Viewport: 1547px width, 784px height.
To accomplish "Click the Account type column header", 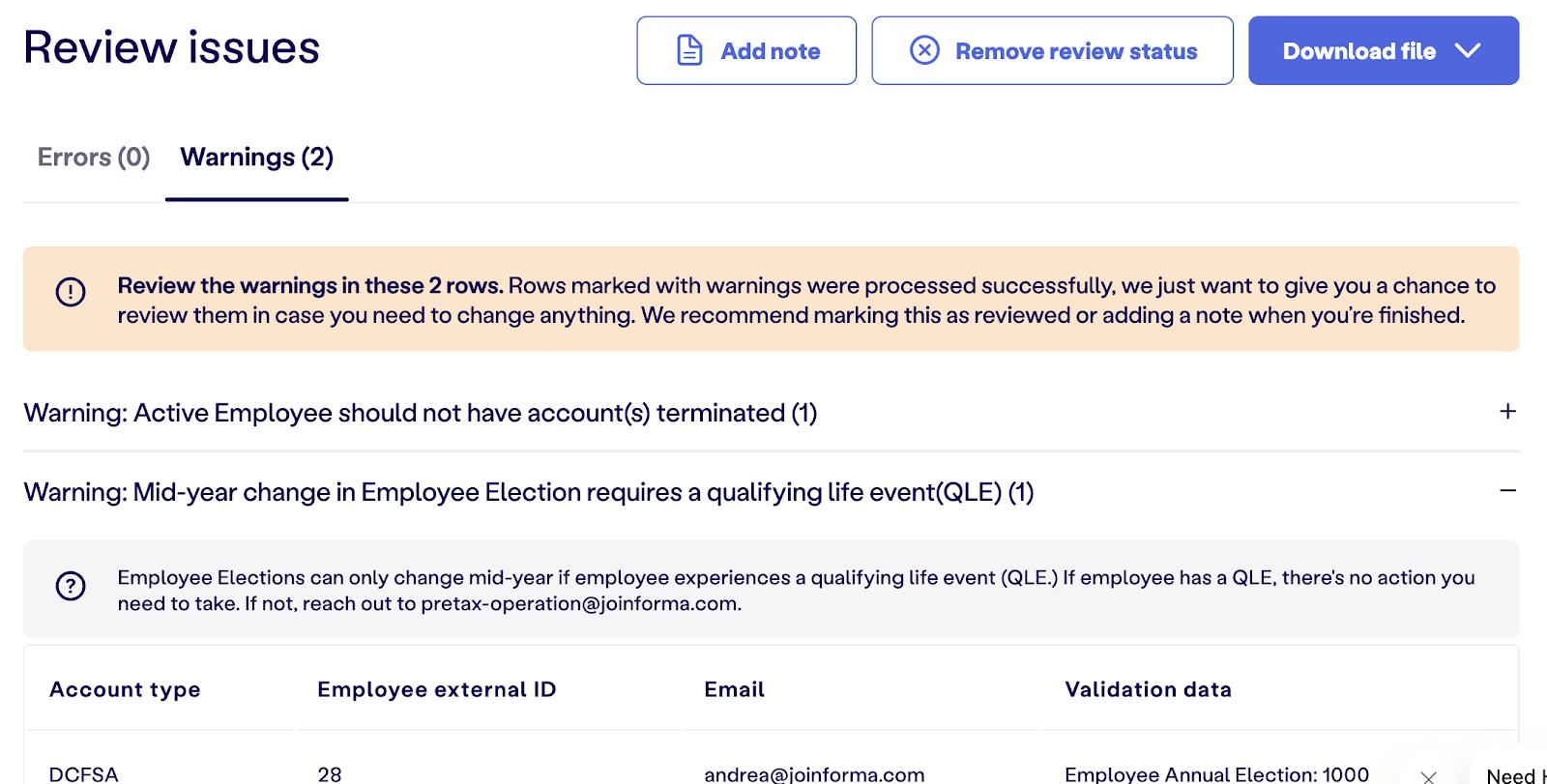I will pyautogui.click(x=125, y=689).
